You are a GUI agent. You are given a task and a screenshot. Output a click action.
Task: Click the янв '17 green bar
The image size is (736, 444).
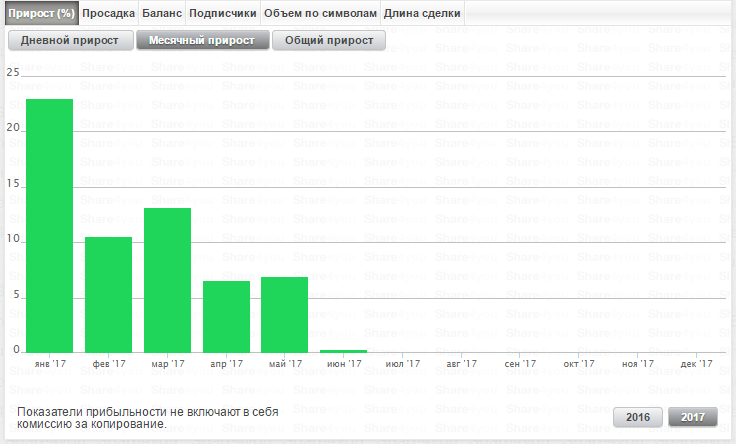tap(50, 226)
